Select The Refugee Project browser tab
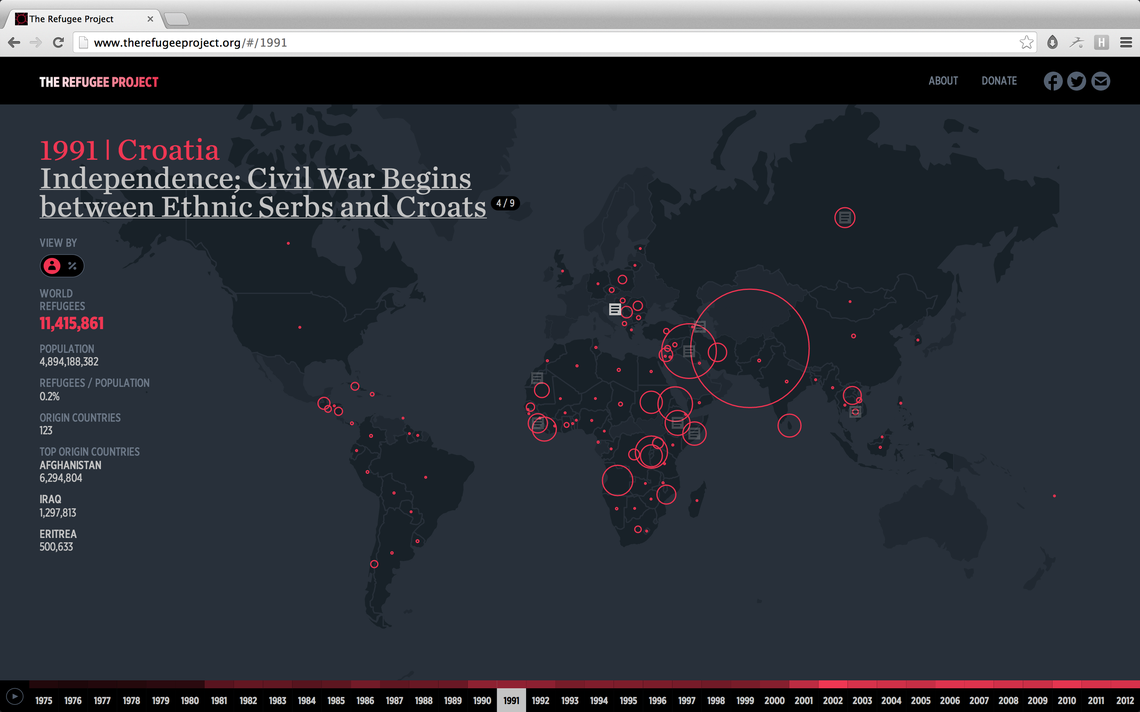1140x712 pixels. pyautogui.click(x=75, y=17)
